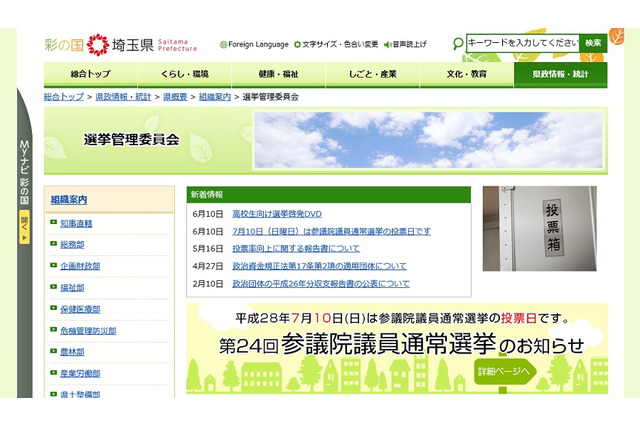Open the しごと・産業 navigation tab

[372, 75]
